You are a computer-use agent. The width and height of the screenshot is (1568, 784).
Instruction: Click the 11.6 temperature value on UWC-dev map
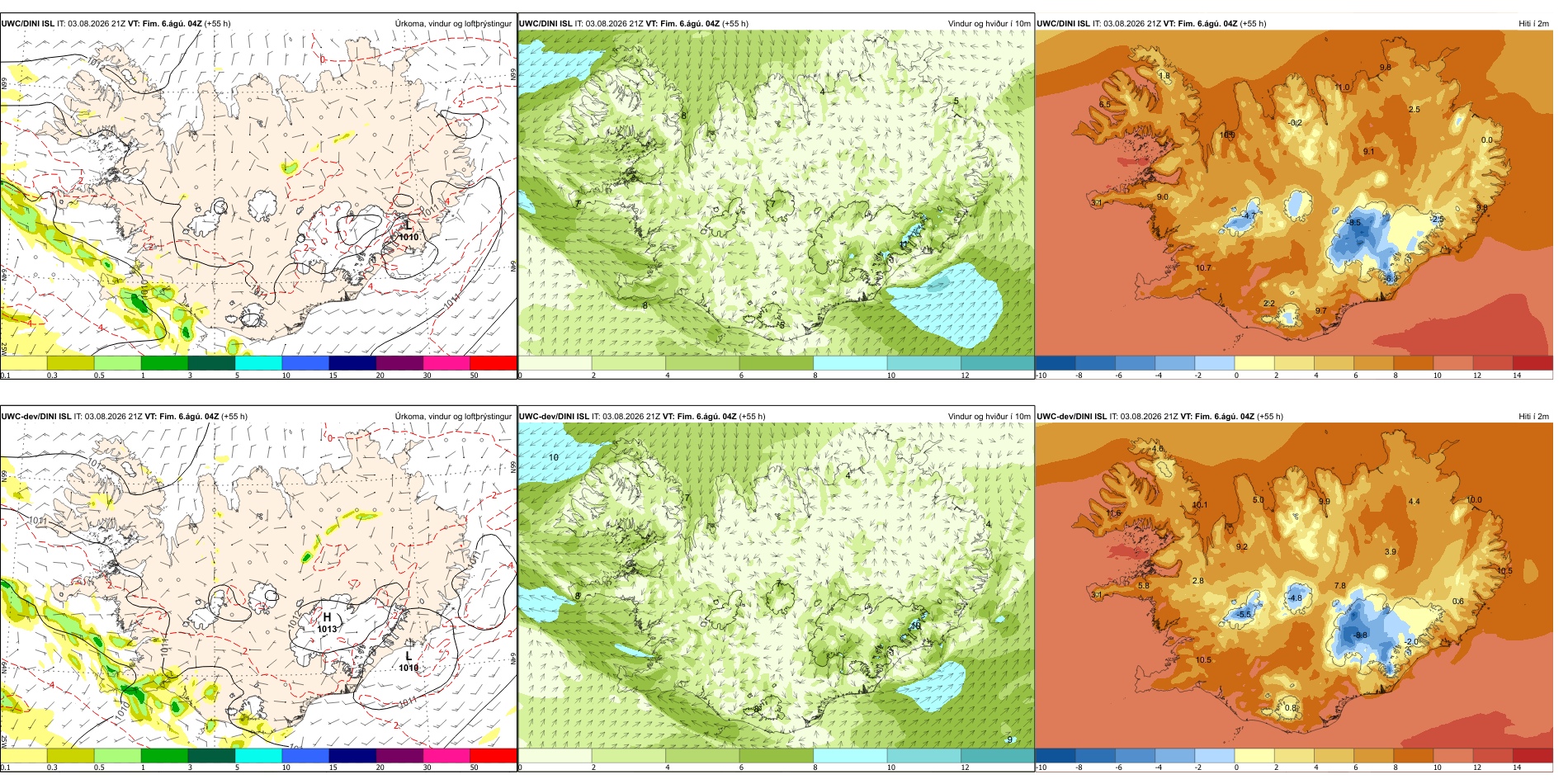1113,513
